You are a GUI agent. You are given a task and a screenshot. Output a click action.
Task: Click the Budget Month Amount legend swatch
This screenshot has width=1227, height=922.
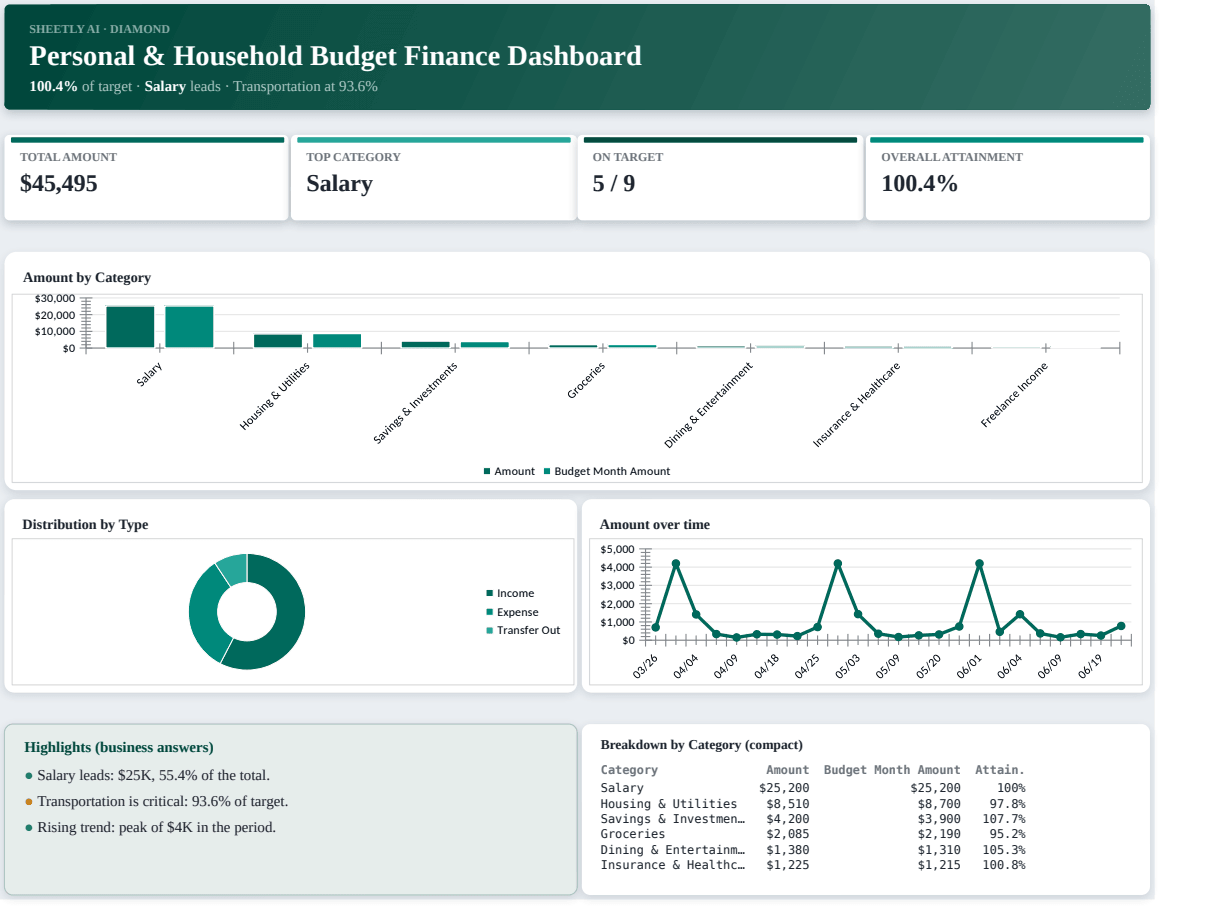coord(547,471)
